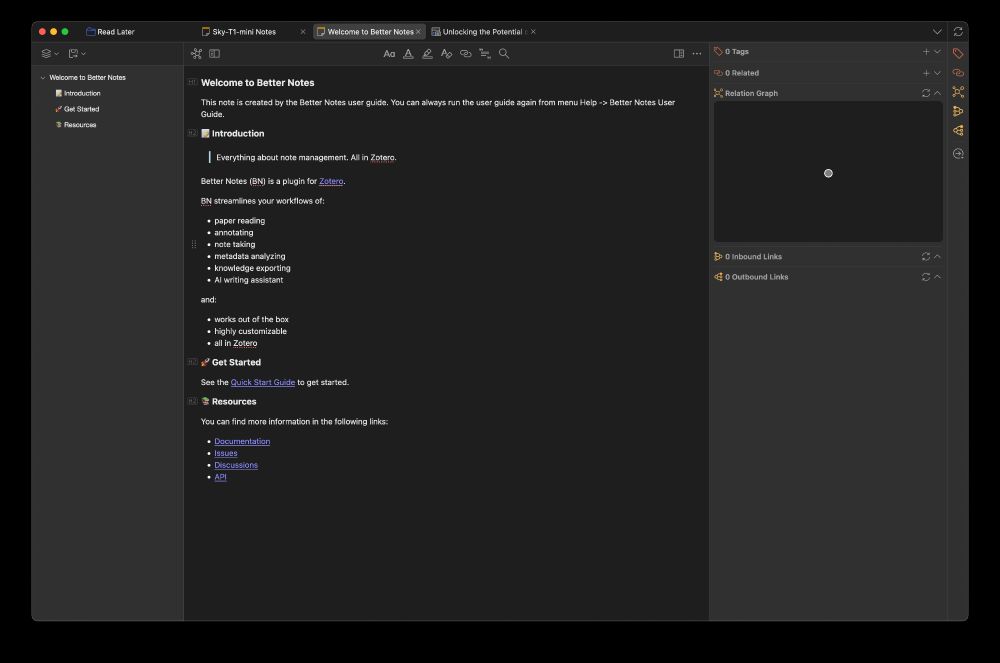Open find and replace search icon
Viewport: 1000px width, 663px height.
point(504,54)
